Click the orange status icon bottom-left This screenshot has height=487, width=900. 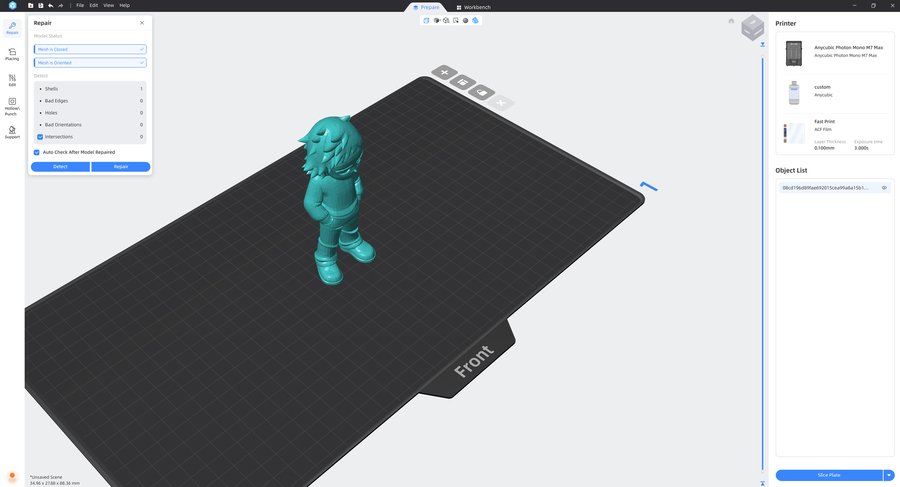click(x=12, y=477)
